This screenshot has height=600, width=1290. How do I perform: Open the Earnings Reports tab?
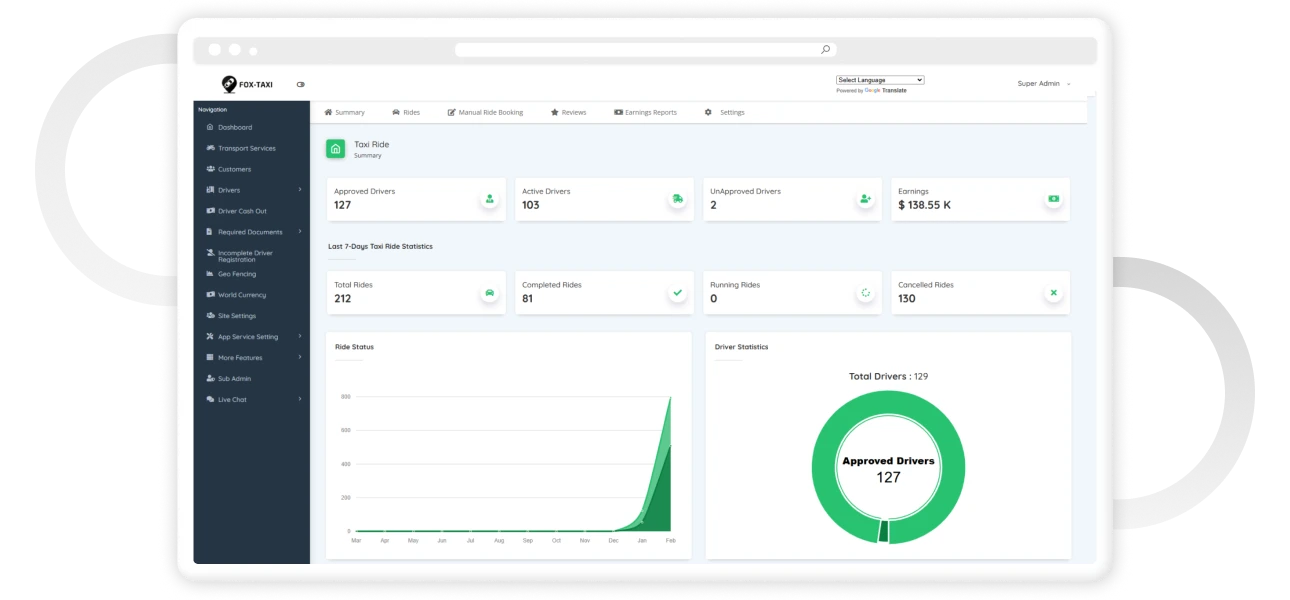645,112
